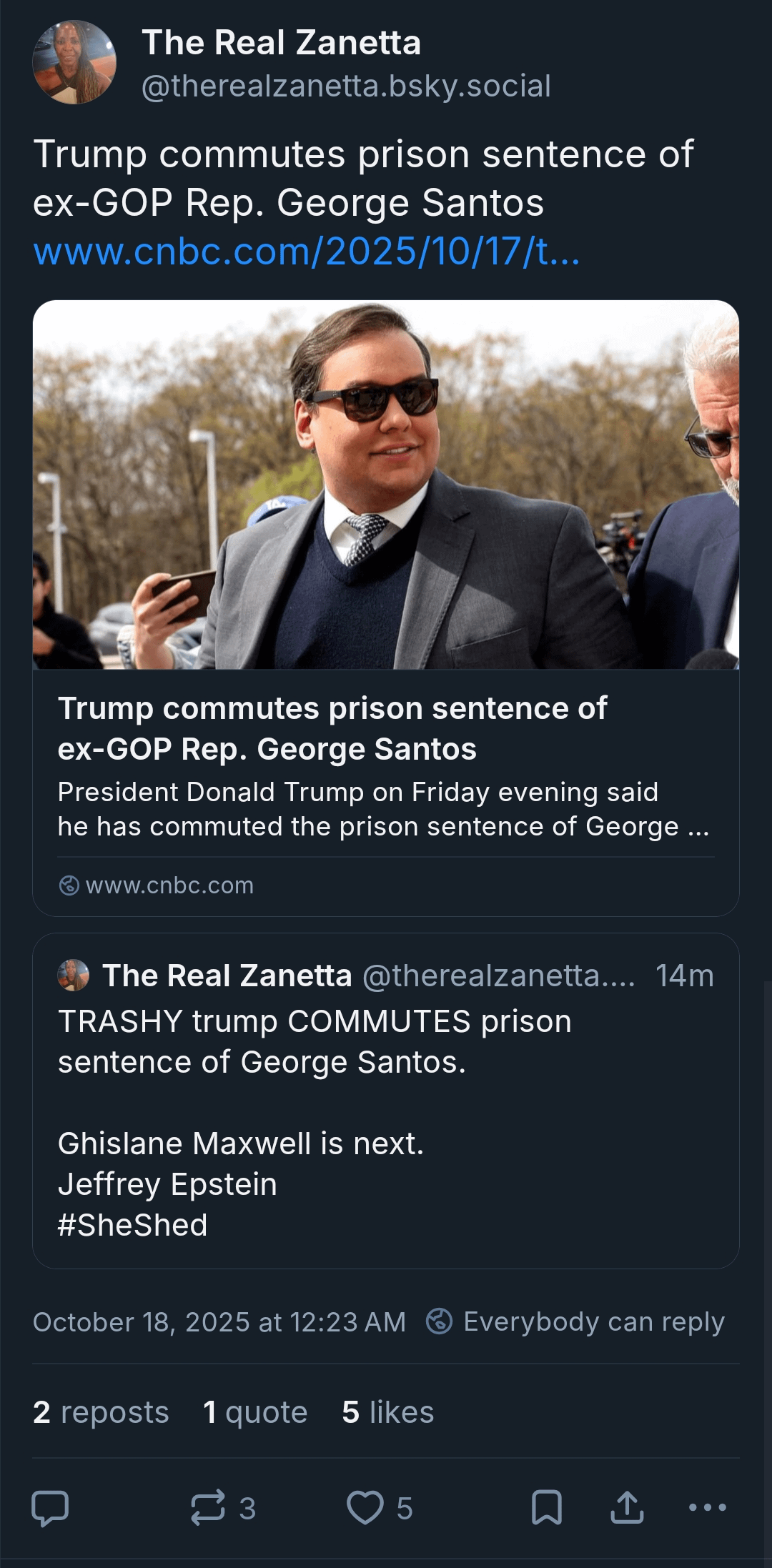Image resolution: width=772 pixels, height=1568 pixels.
Task: View the 5 likes list
Action: tap(388, 1412)
